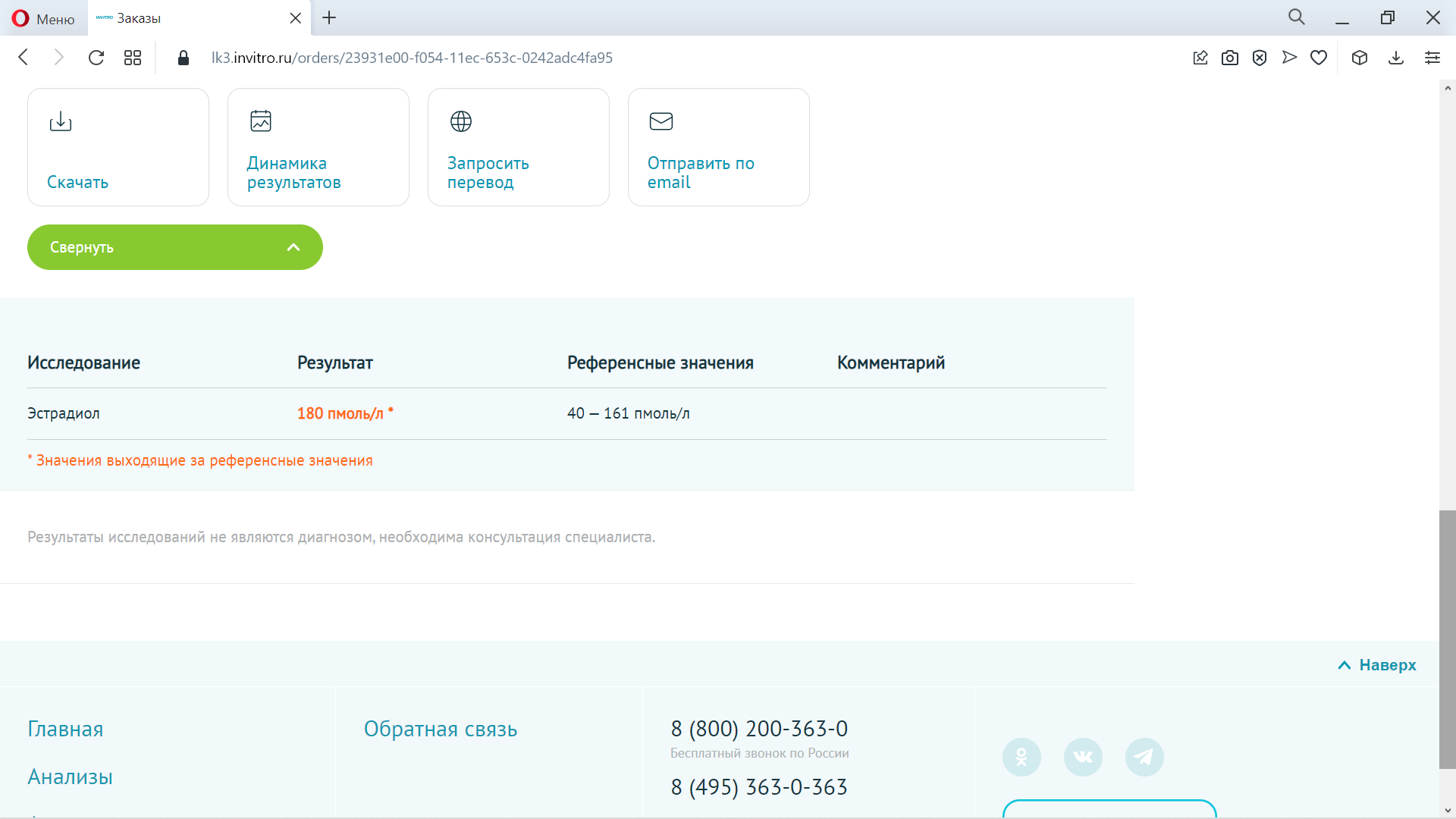1456x819 pixels.
Task: Click Запросить перевод card
Action: (x=519, y=147)
